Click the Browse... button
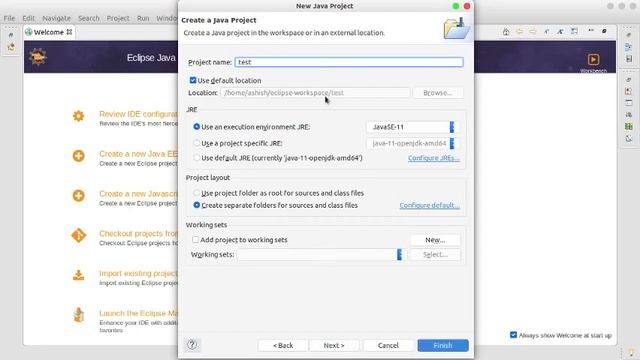The height and width of the screenshot is (360, 640). [438, 93]
